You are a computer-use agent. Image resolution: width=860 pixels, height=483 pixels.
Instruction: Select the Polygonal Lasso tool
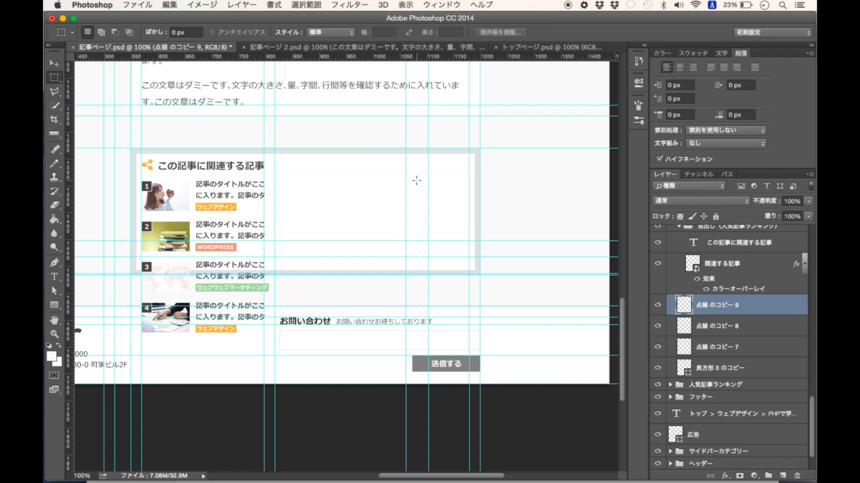click(x=54, y=91)
